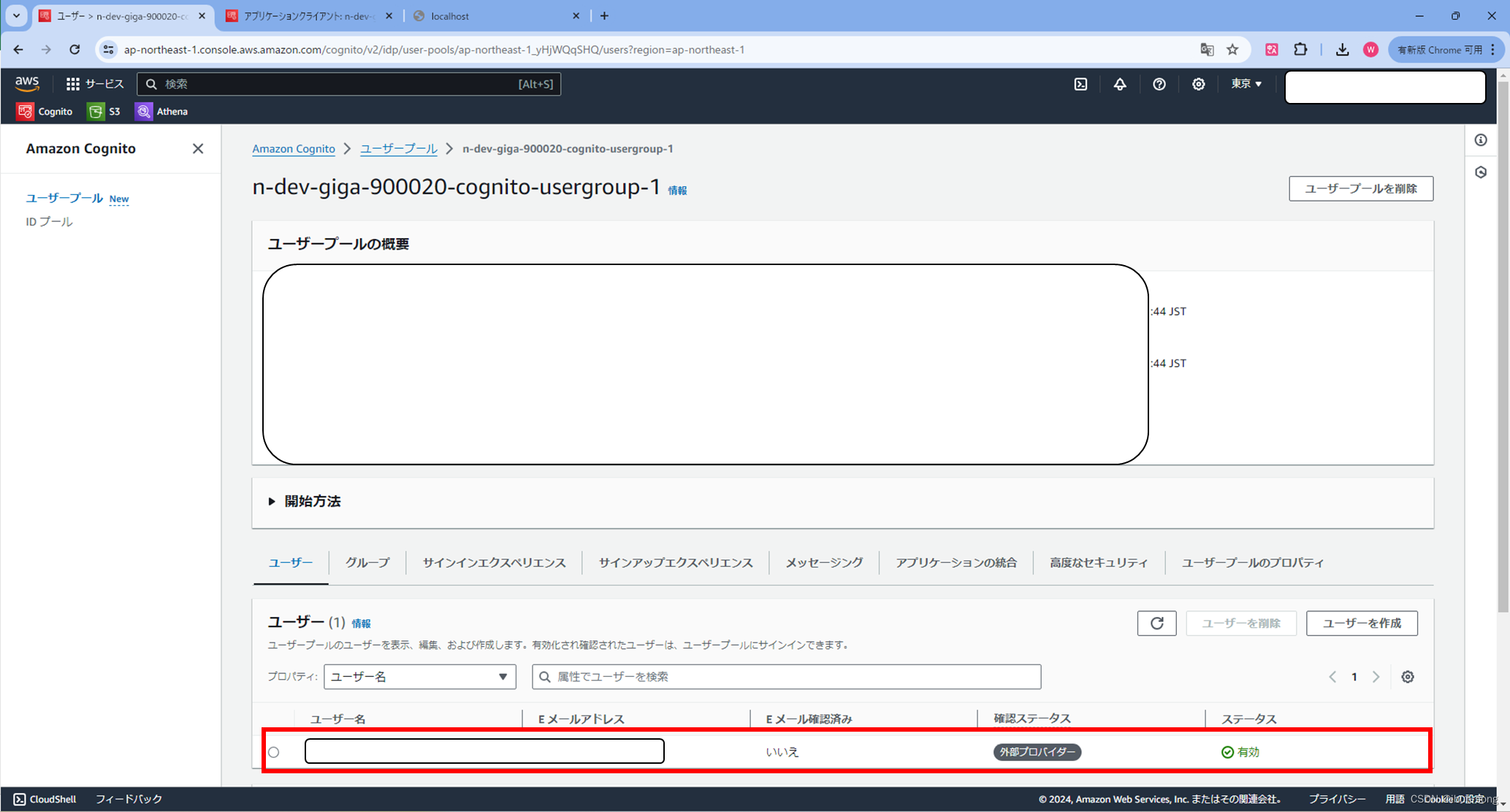Open Chrome downloads icon
Screen dimensions: 1510x812
click(1342, 50)
